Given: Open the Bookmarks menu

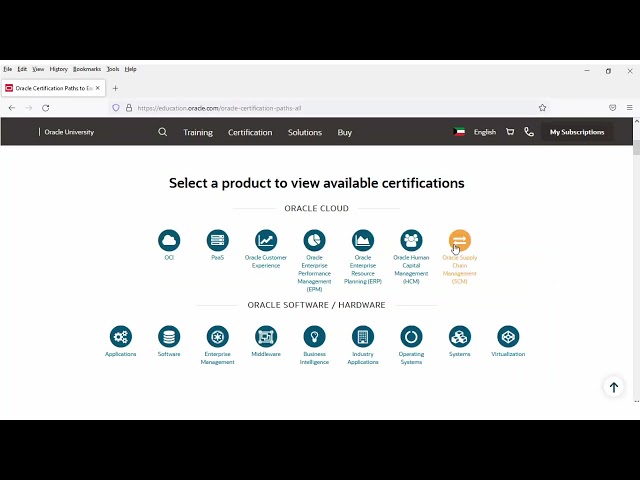Looking at the screenshot, I should tap(87, 69).
